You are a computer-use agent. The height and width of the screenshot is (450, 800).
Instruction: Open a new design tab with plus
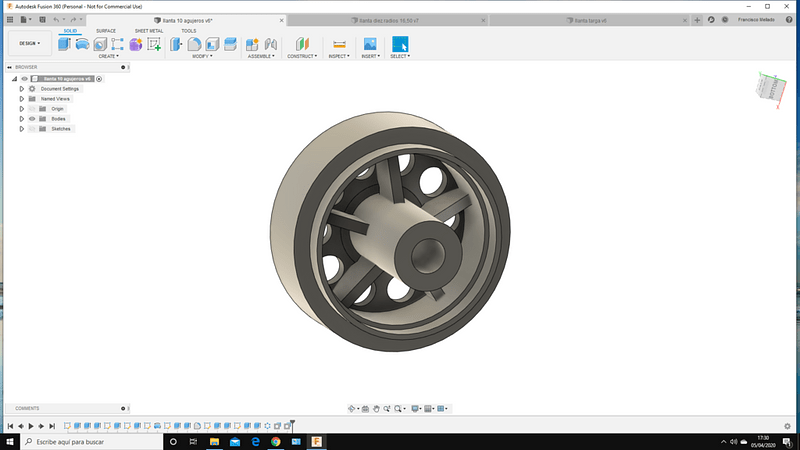[697, 20]
